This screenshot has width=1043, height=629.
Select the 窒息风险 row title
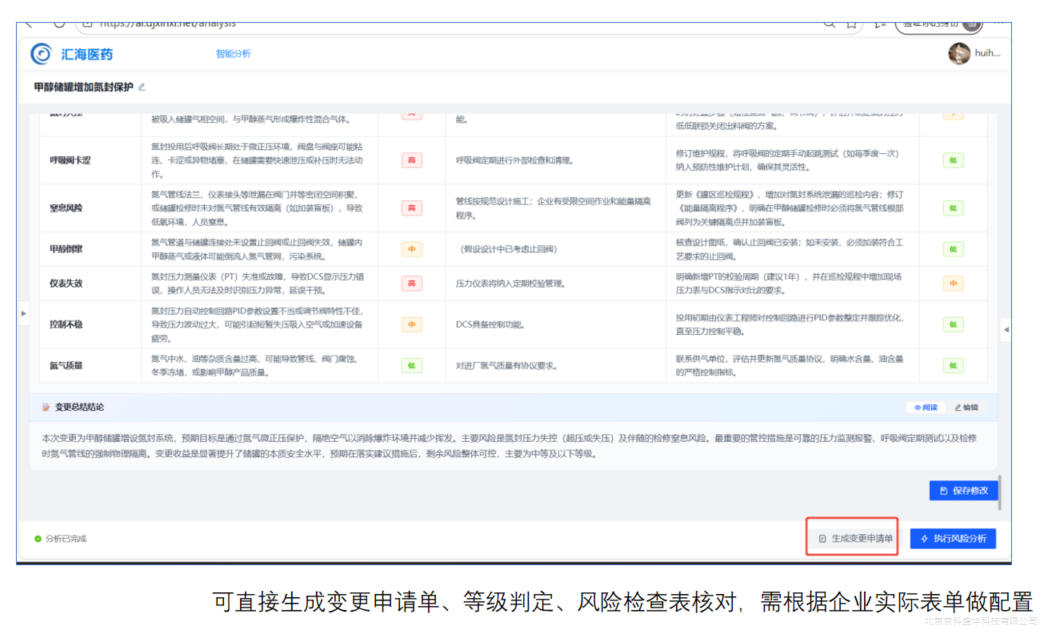click(66, 208)
